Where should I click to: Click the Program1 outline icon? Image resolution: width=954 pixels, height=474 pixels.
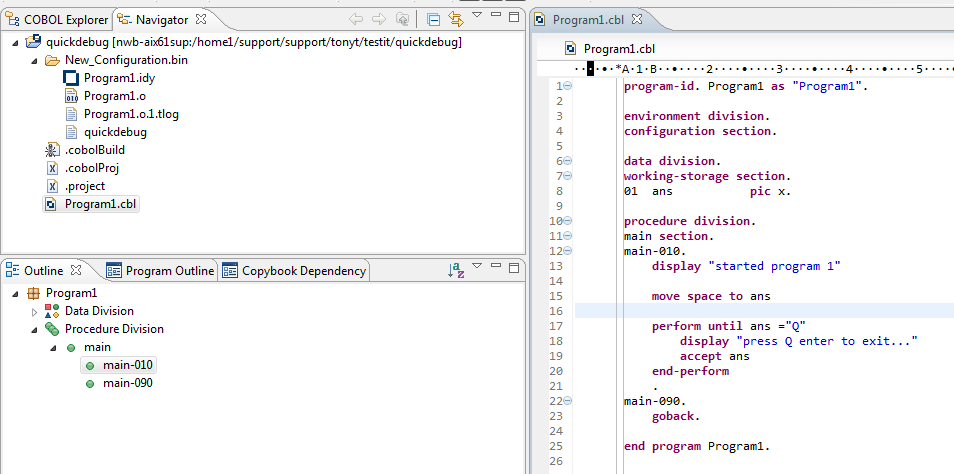click(33, 293)
